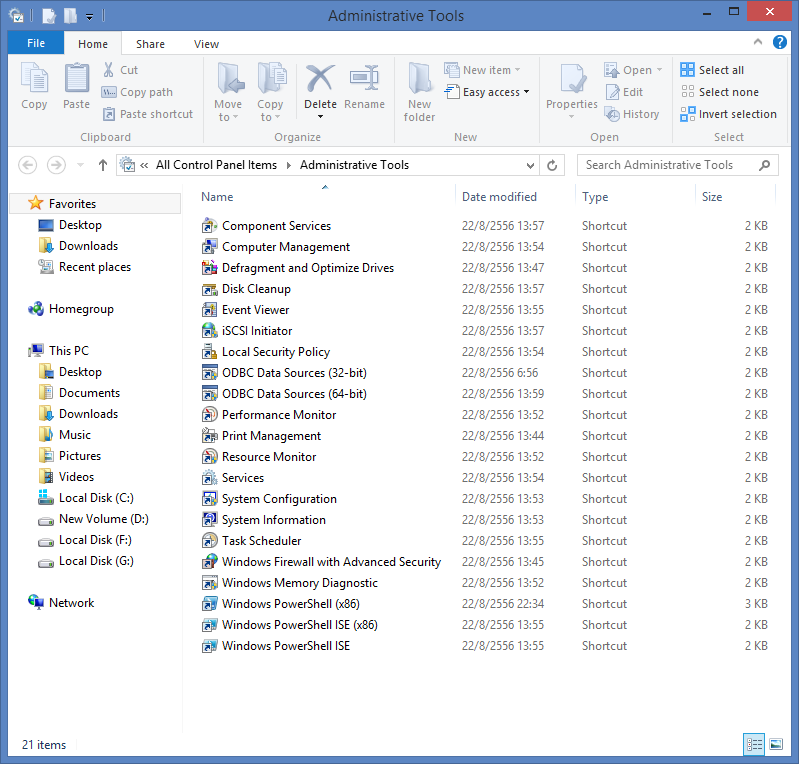Image resolution: width=799 pixels, height=764 pixels.
Task: Select Windows PowerShell ISE (x86) icon
Action: tap(209, 625)
